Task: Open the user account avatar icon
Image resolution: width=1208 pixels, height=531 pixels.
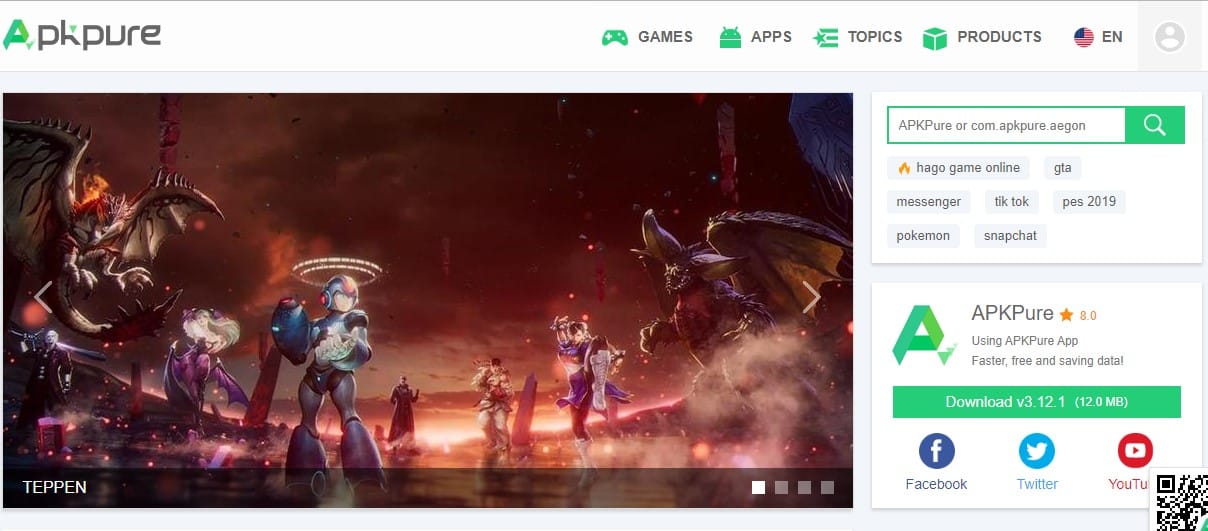Action: point(1170,37)
